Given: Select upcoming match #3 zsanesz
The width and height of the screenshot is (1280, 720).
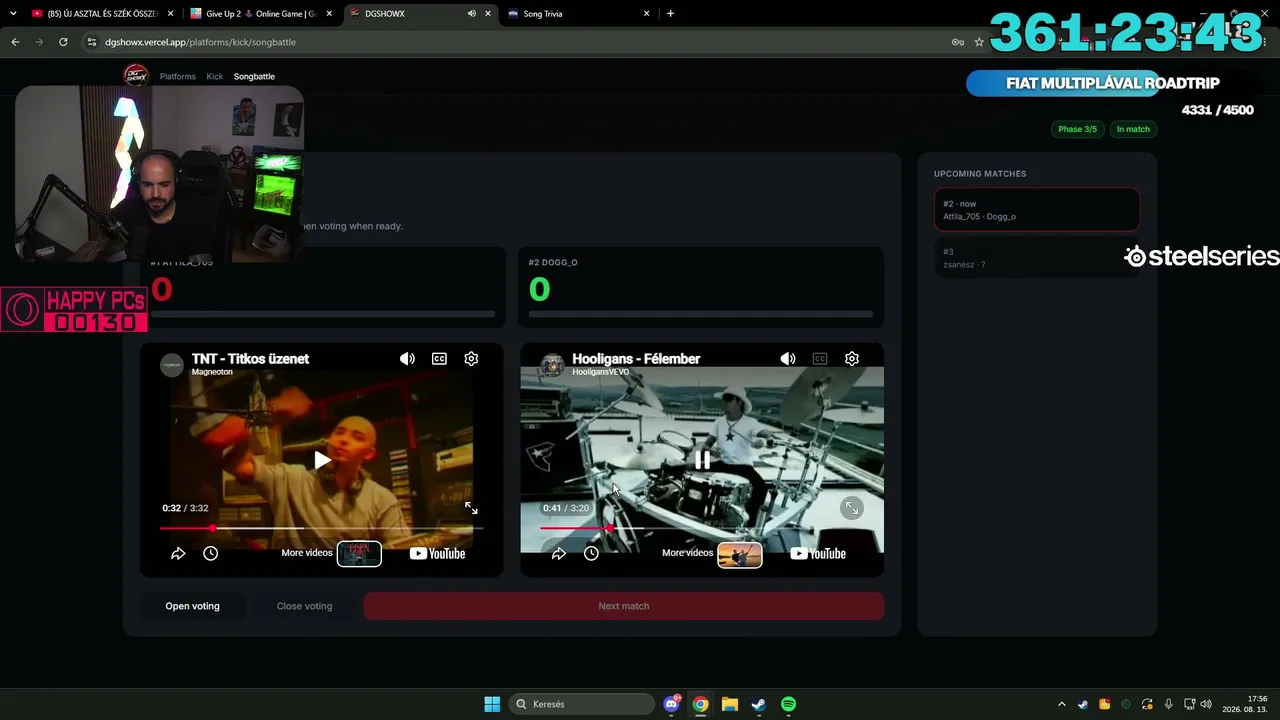Looking at the screenshot, I should click(1037, 258).
